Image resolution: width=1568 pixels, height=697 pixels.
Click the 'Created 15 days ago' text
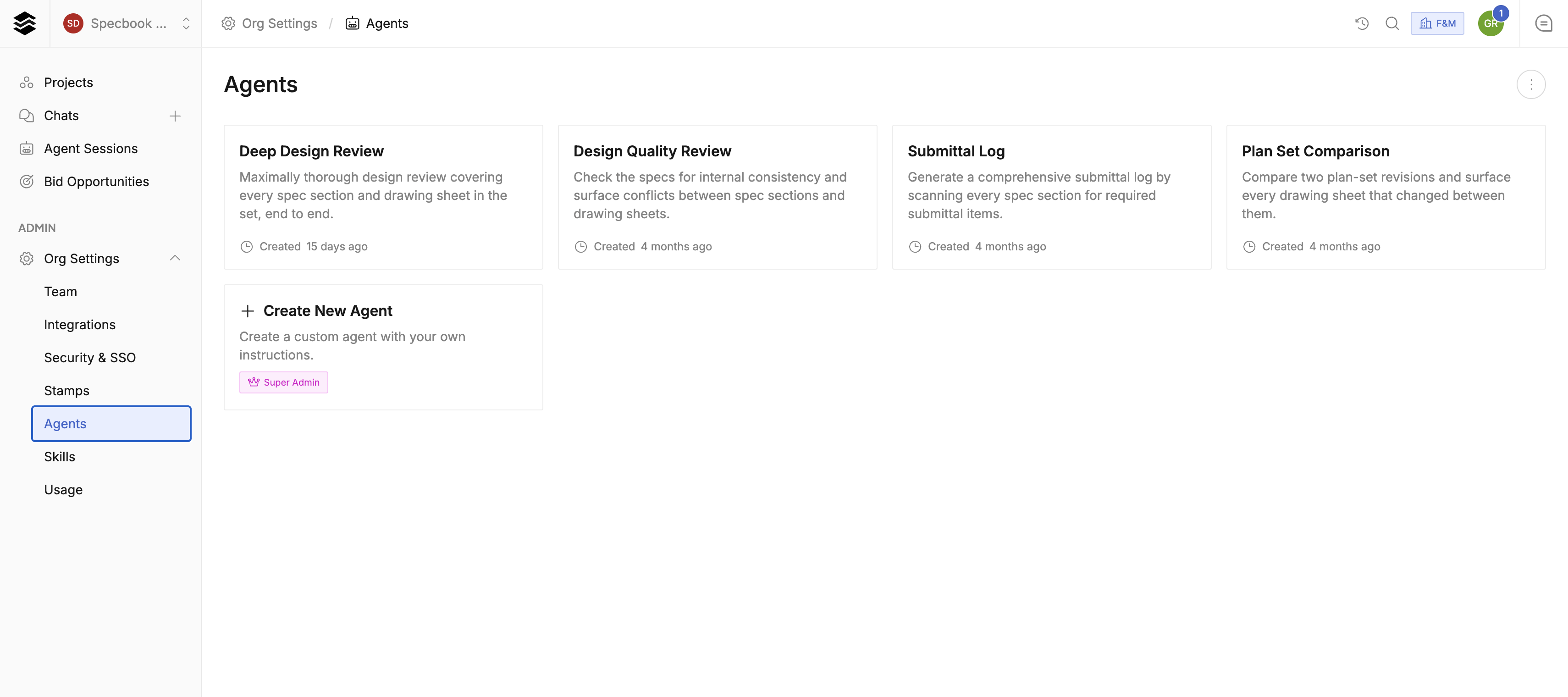(x=314, y=247)
